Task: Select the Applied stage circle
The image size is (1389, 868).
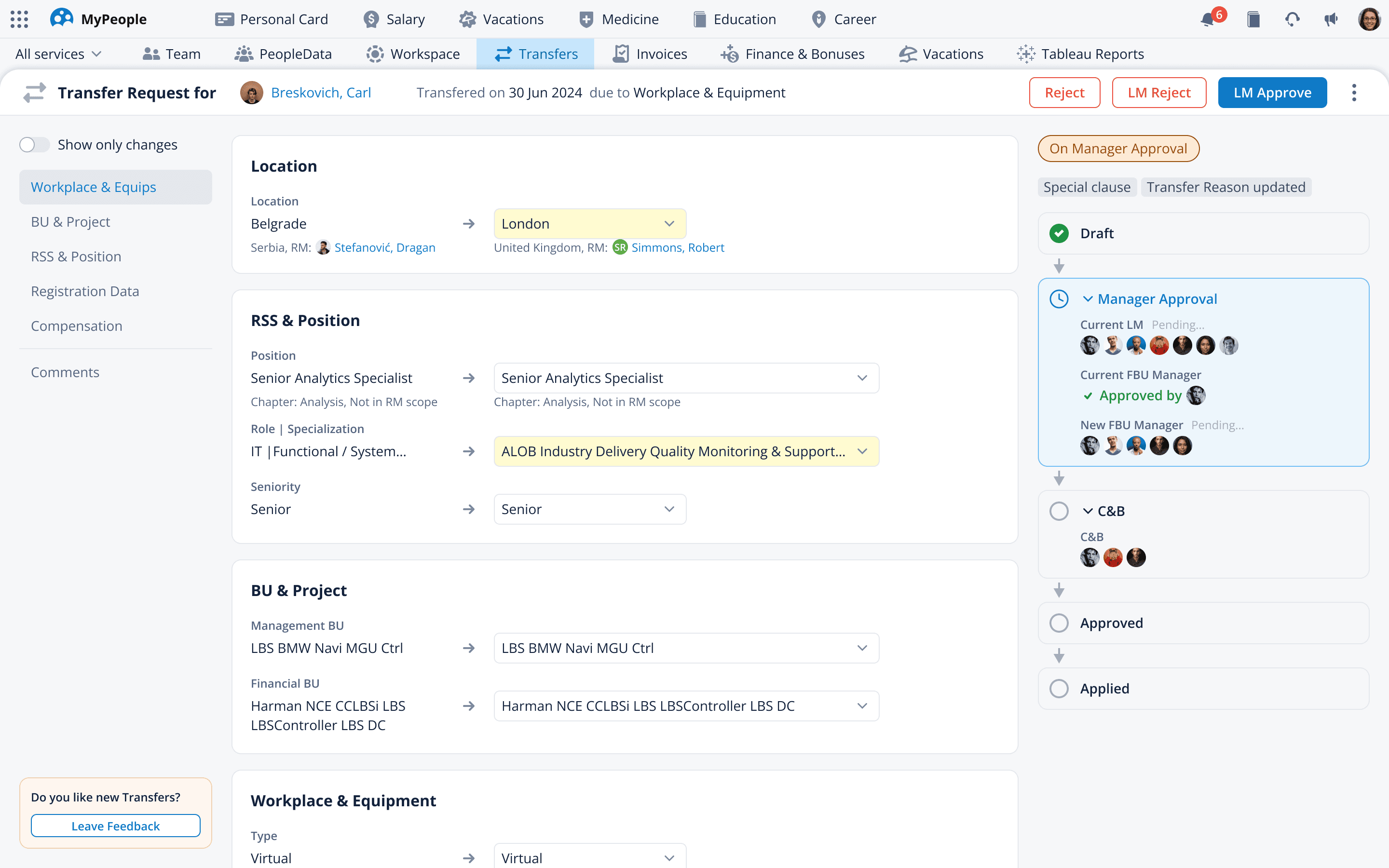Action: point(1059,688)
